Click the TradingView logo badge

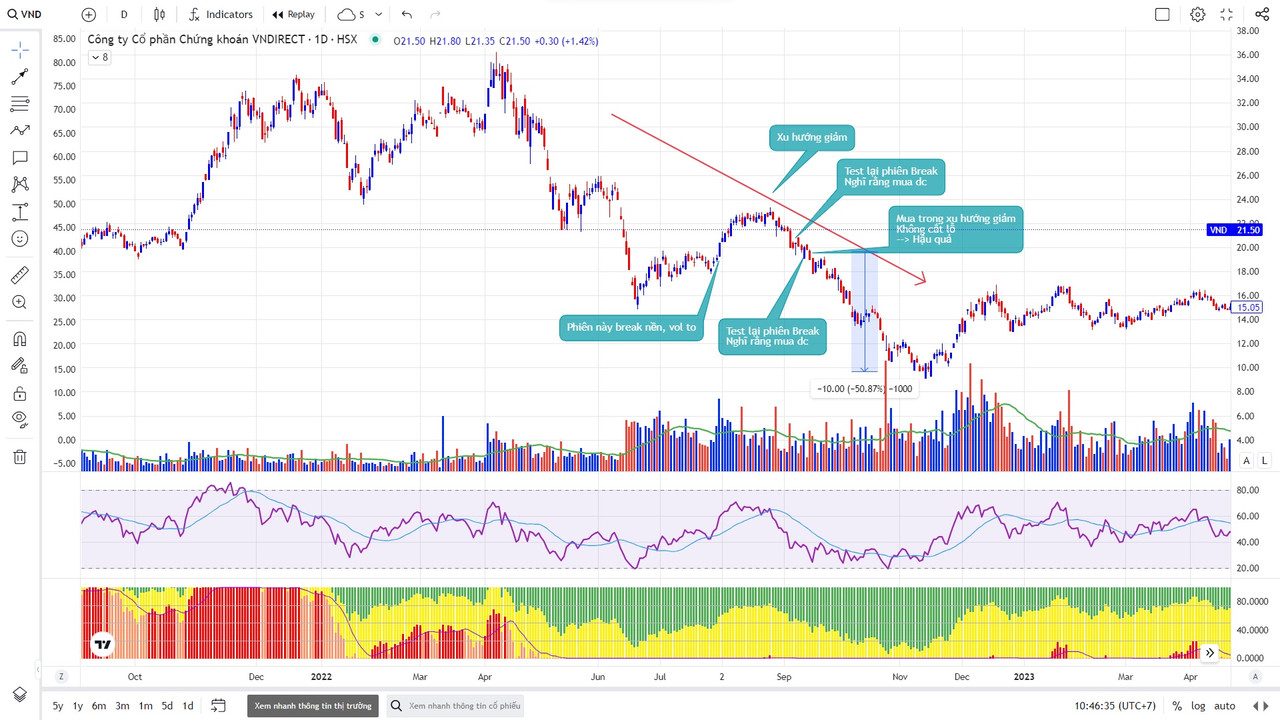101,645
